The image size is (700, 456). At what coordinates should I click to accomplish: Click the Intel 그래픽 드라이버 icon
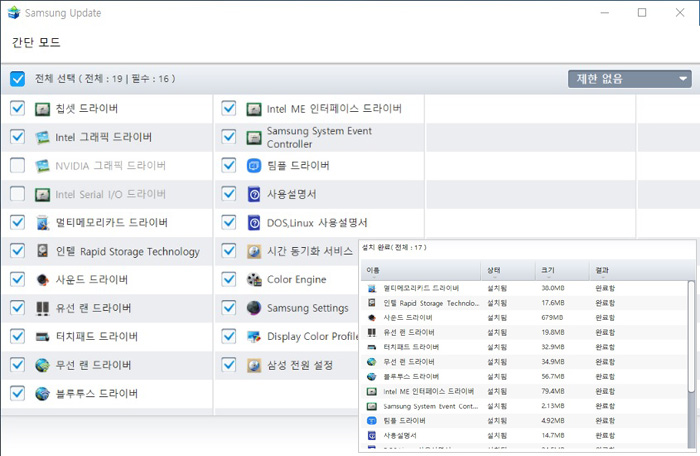coord(42,137)
